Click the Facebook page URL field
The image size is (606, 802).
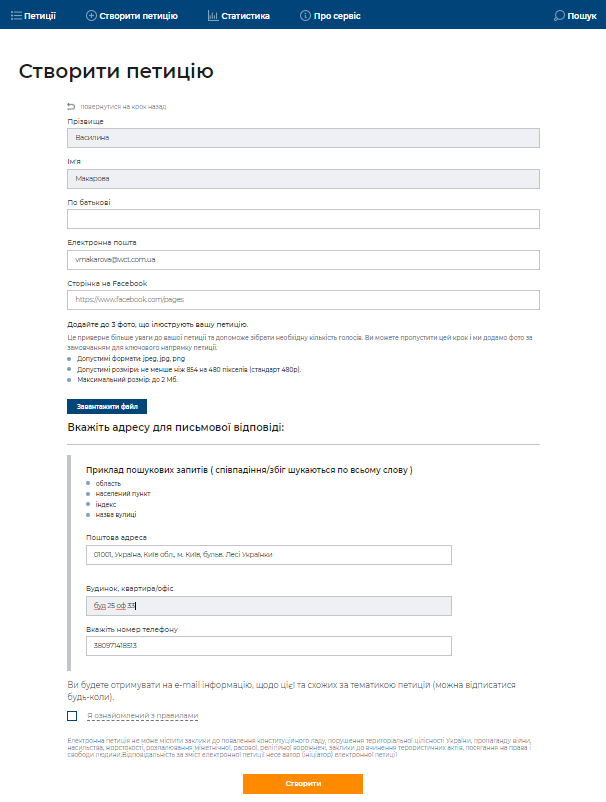tap(303, 300)
